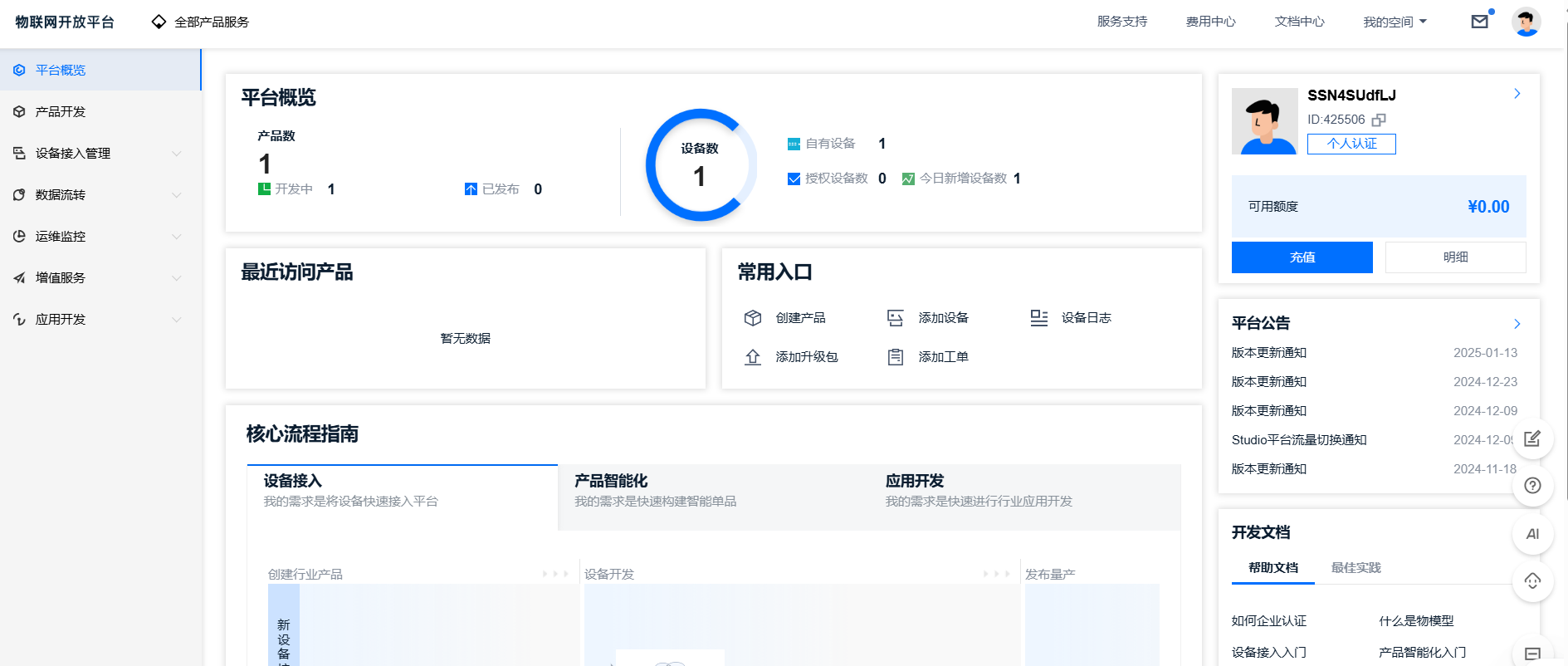The height and width of the screenshot is (666, 1568).
Task: Open 文档中心 in top navigation
Action: click(x=1300, y=22)
